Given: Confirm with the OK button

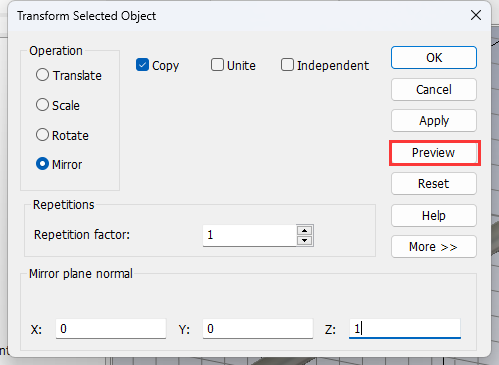Looking at the screenshot, I should (x=434, y=58).
